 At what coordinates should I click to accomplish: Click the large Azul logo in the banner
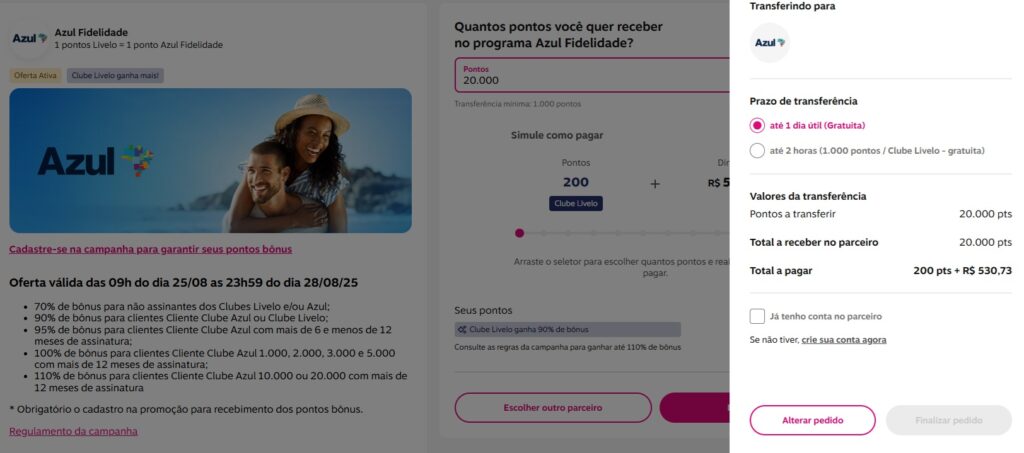pos(96,160)
